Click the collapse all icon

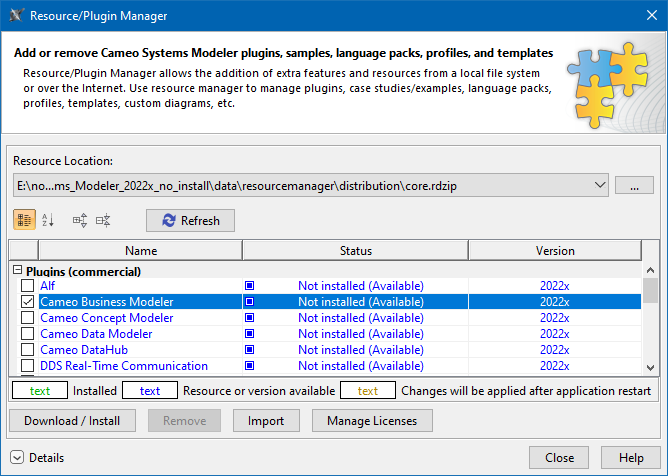pyautogui.click(x=103, y=220)
